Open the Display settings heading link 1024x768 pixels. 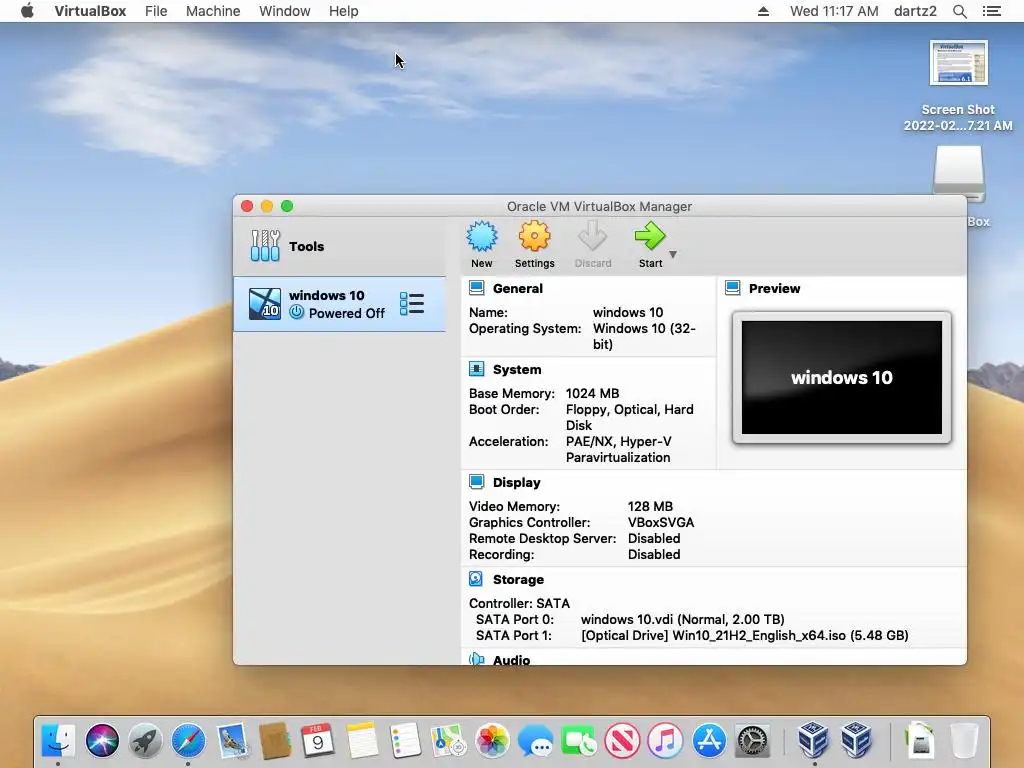point(517,483)
